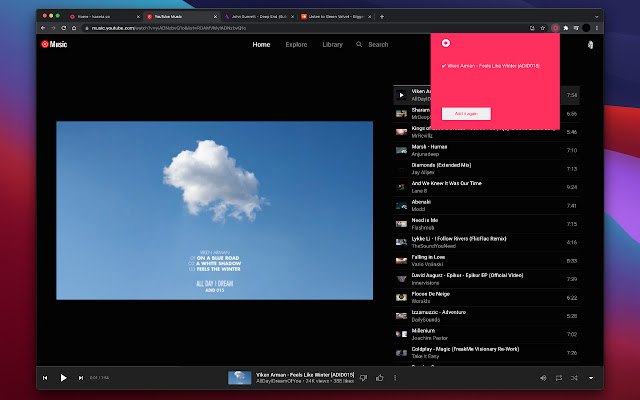Click the play icon on first queue item
This screenshot has width=640, height=400.
[x=401, y=95]
